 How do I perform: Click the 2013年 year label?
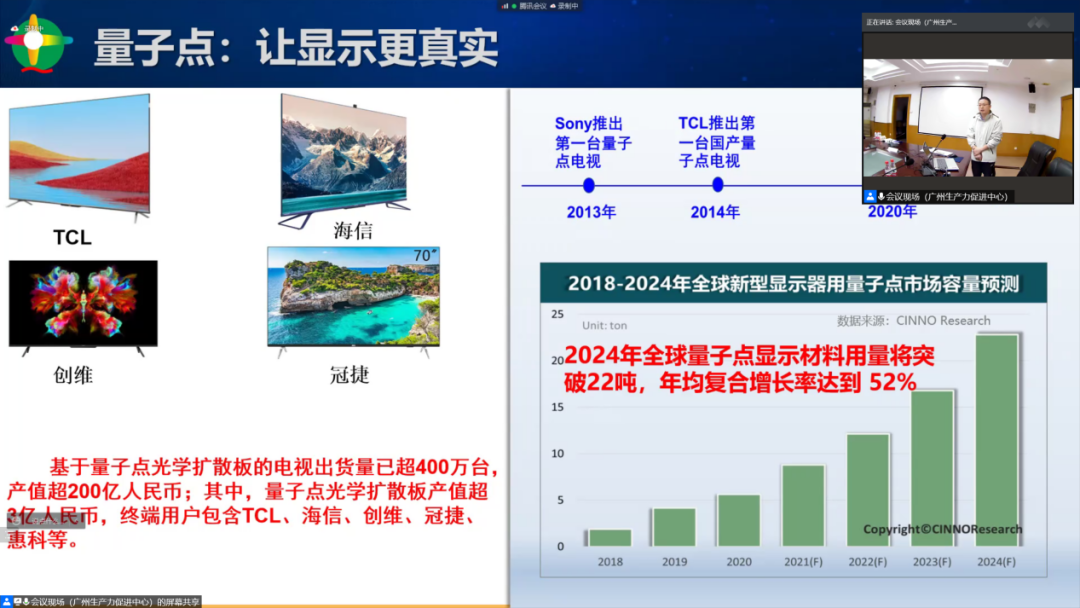591,212
